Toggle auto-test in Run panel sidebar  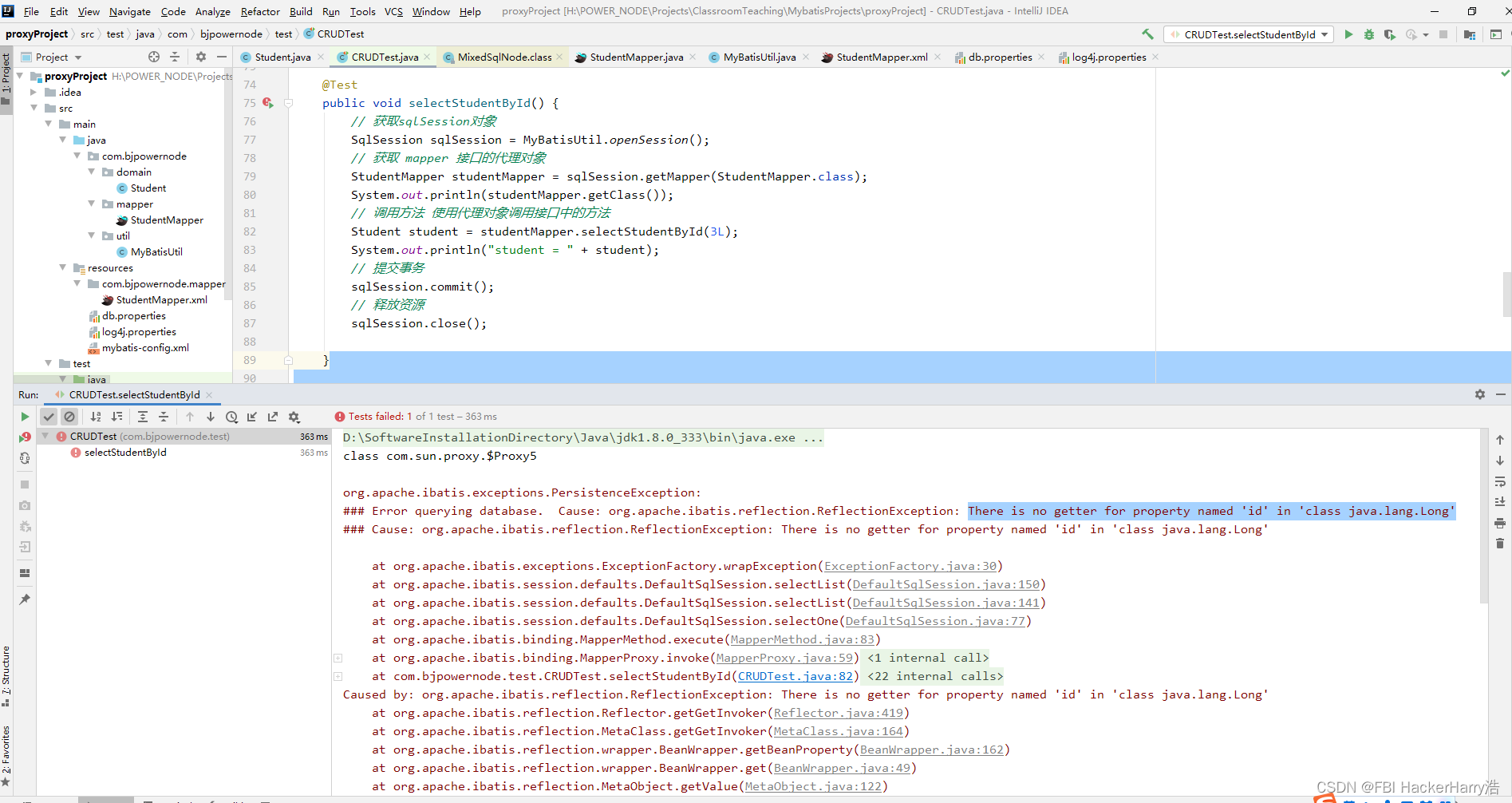click(25, 458)
